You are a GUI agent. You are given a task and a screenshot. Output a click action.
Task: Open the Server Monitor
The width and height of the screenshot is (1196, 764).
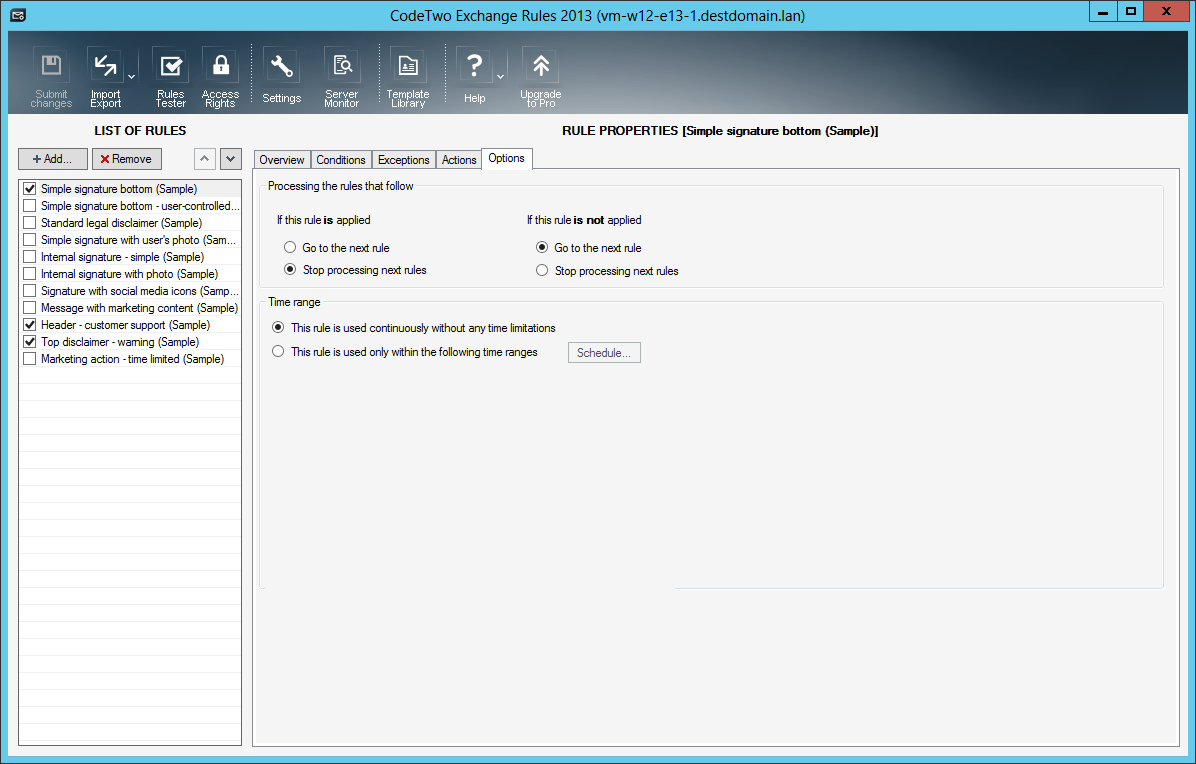(342, 77)
